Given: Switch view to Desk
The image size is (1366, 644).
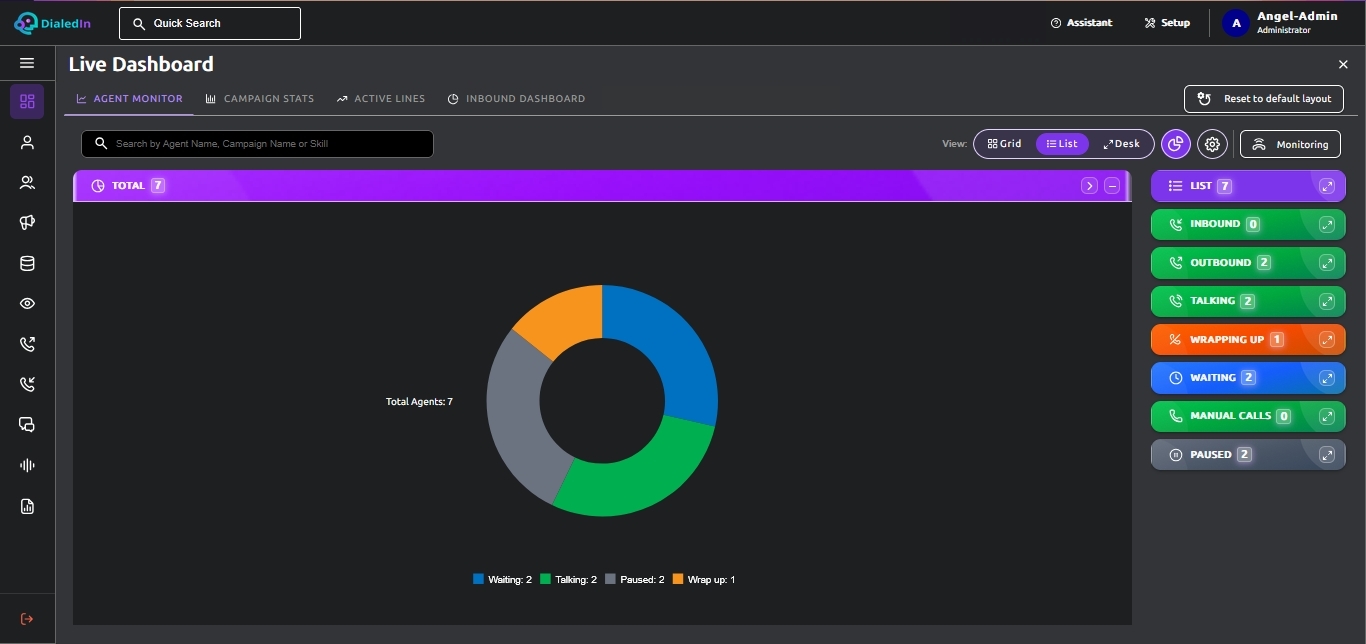Looking at the screenshot, I should point(1121,144).
